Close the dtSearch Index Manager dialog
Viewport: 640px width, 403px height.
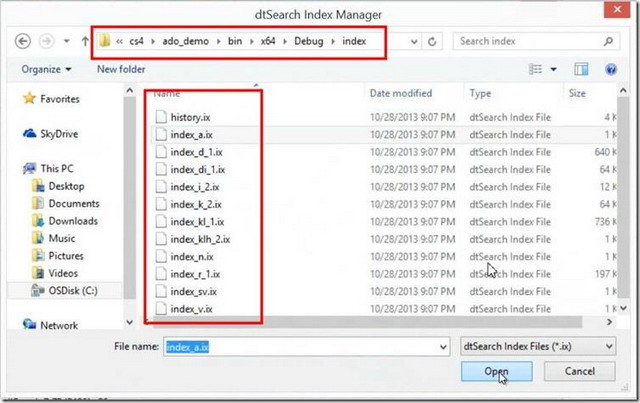click(617, 10)
